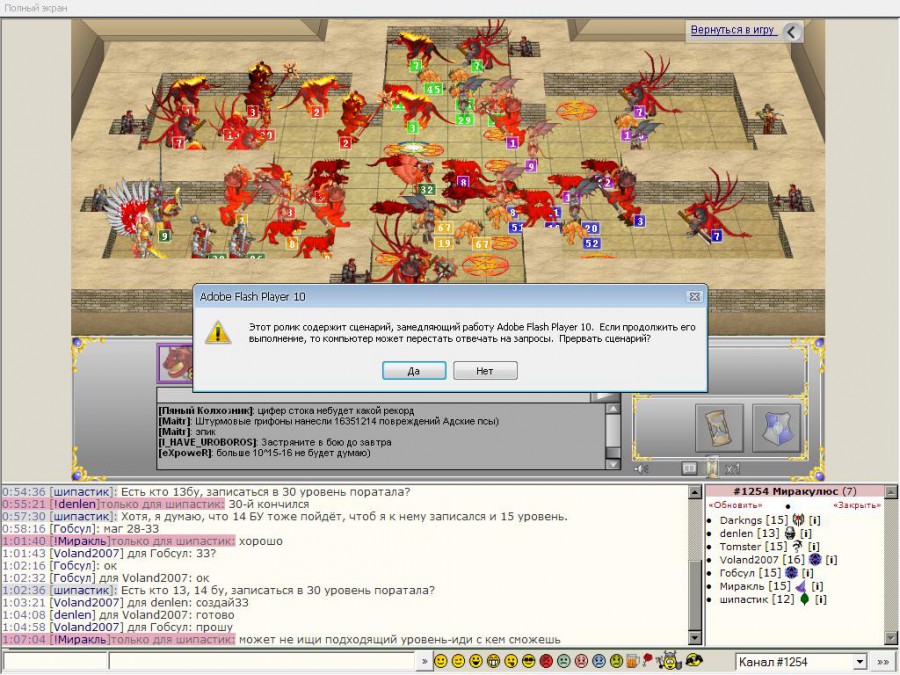Insert the blue sad smiley
Viewport: 900px width, 675px height.
click(599, 662)
